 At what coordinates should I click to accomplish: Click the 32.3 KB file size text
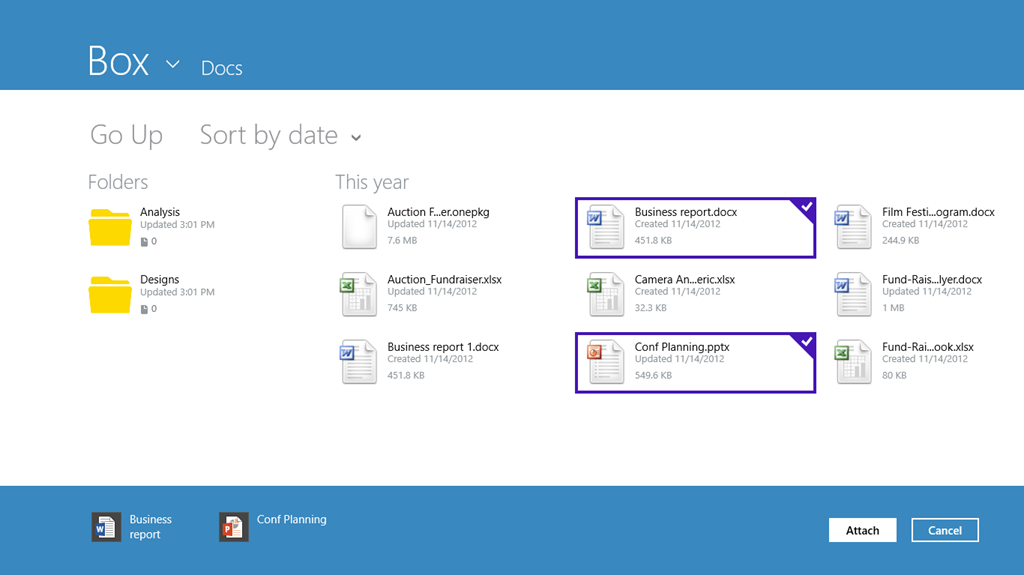coord(650,308)
